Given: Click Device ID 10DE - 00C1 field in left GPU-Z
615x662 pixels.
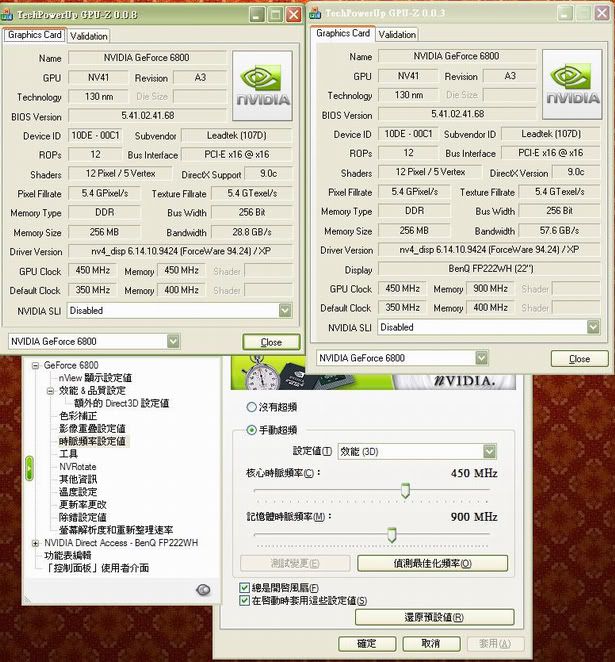Looking at the screenshot, I should point(95,136).
